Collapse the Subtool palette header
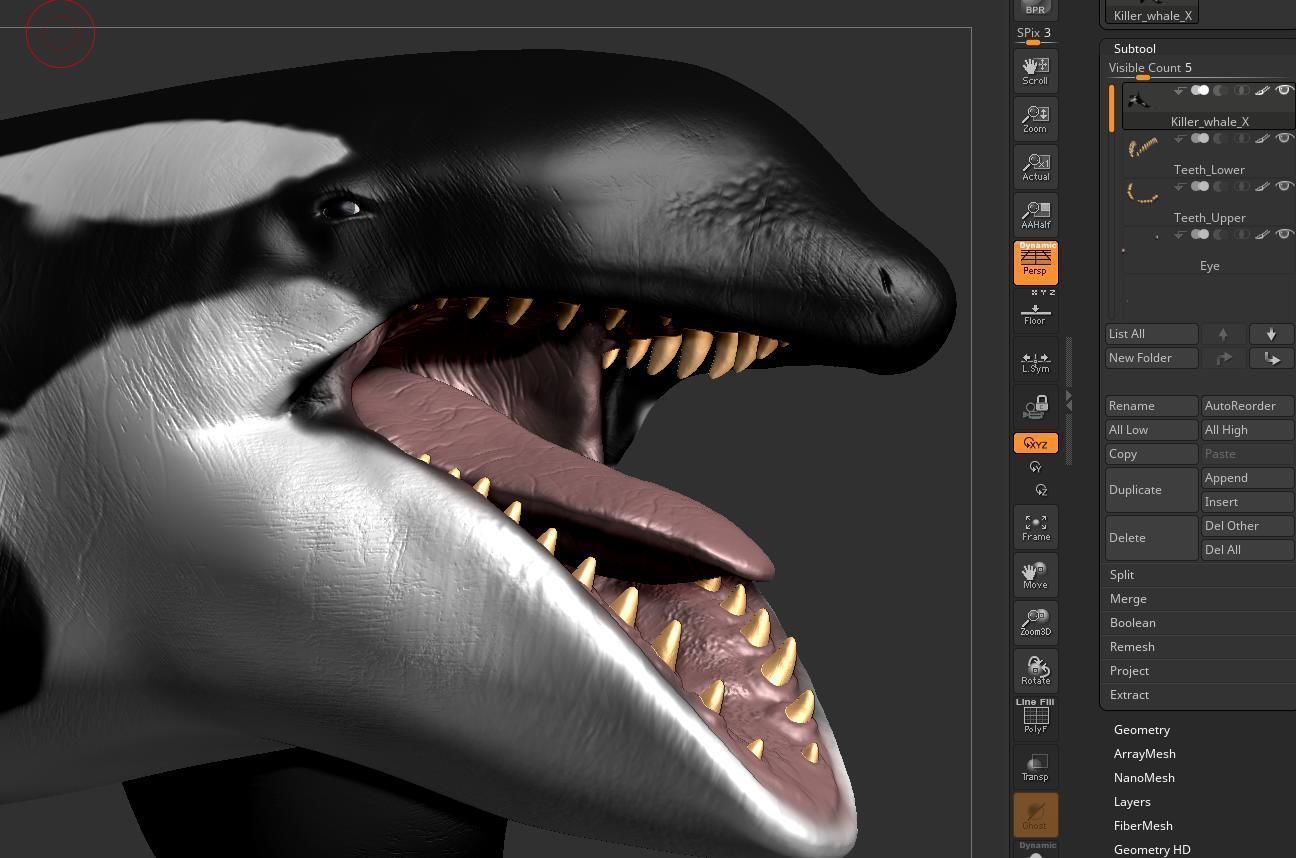 coord(1134,49)
